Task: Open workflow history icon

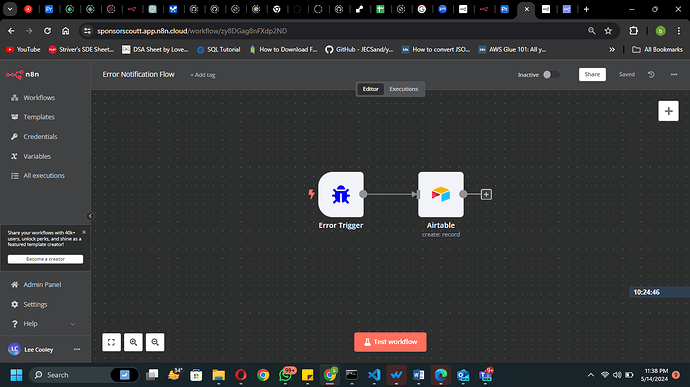Action: (651, 74)
